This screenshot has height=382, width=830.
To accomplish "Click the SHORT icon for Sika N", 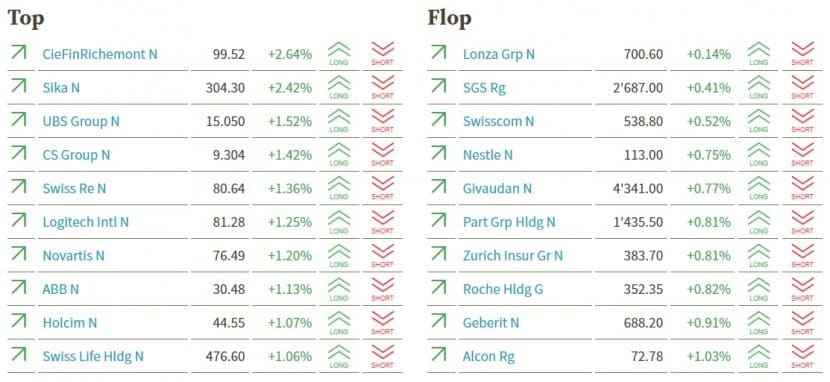I will 383,88.
